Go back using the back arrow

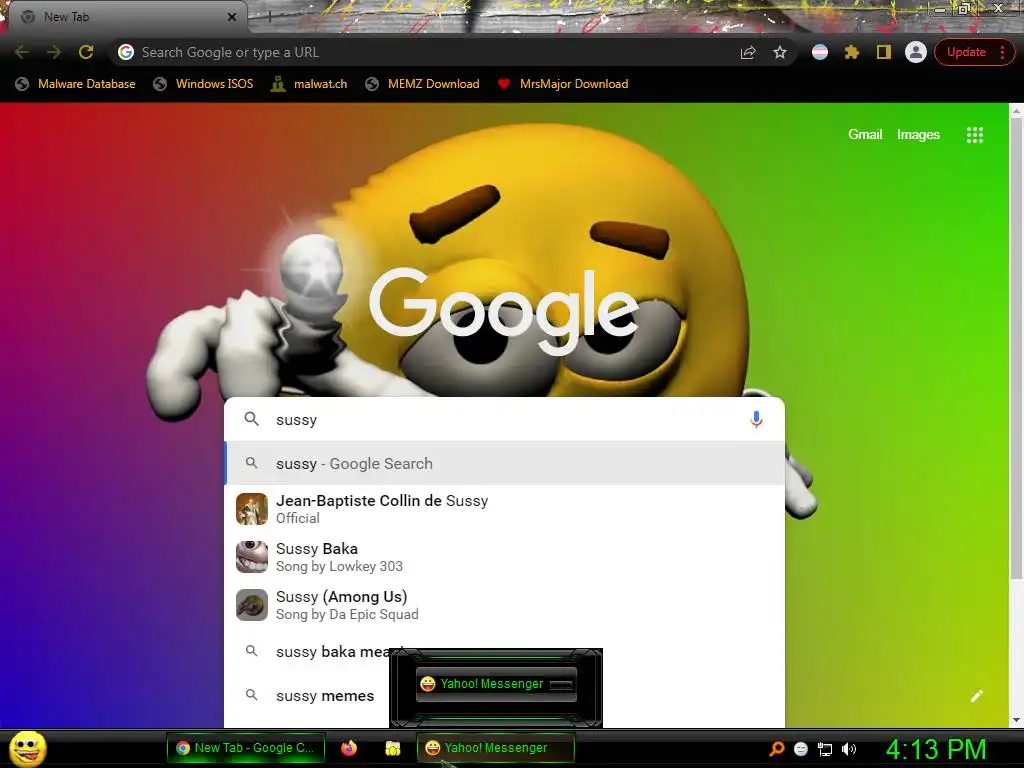click(22, 52)
